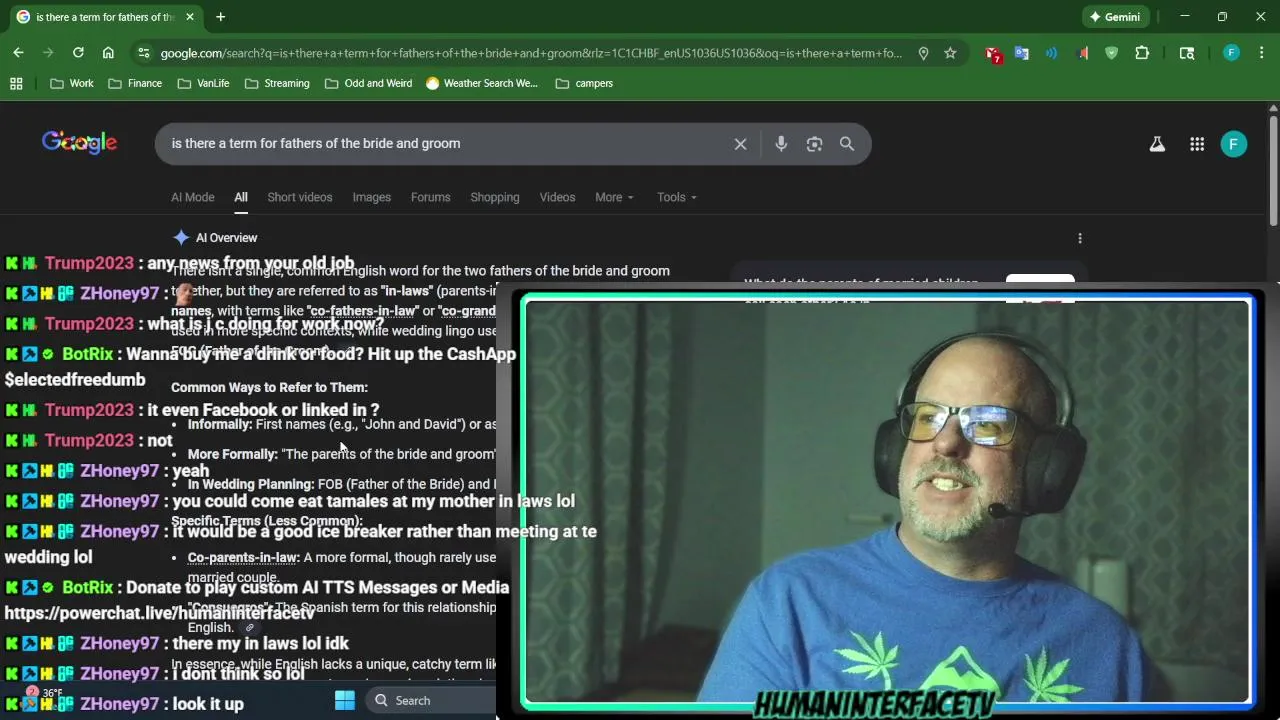The height and width of the screenshot is (720, 1280).
Task: Open the Extensions puzzle menu
Action: (1142, 53)
